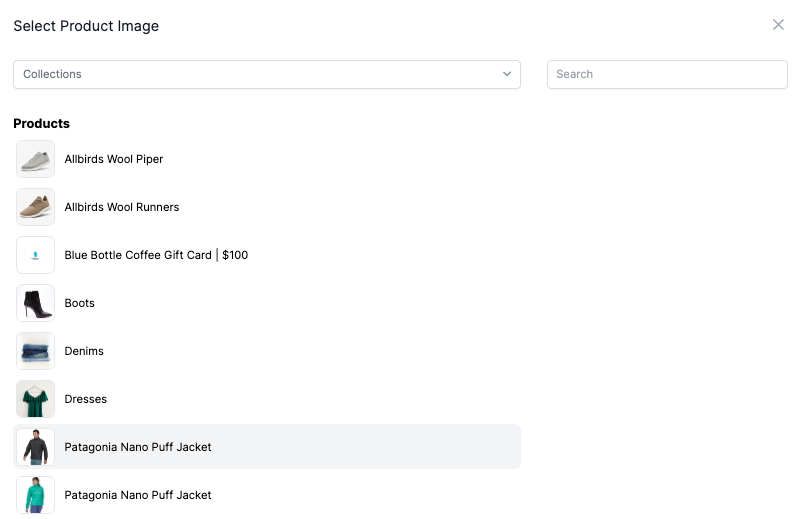Select last Patagonia Nano Puff Jacket name
The height and width of the screenshot is (519, 804).
click(138, 495)
